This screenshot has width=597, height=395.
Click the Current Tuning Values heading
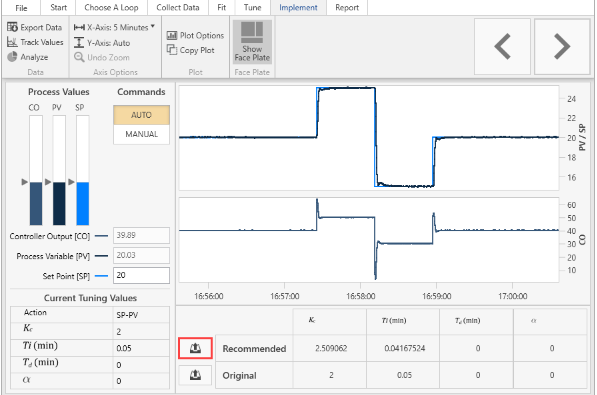90,298
